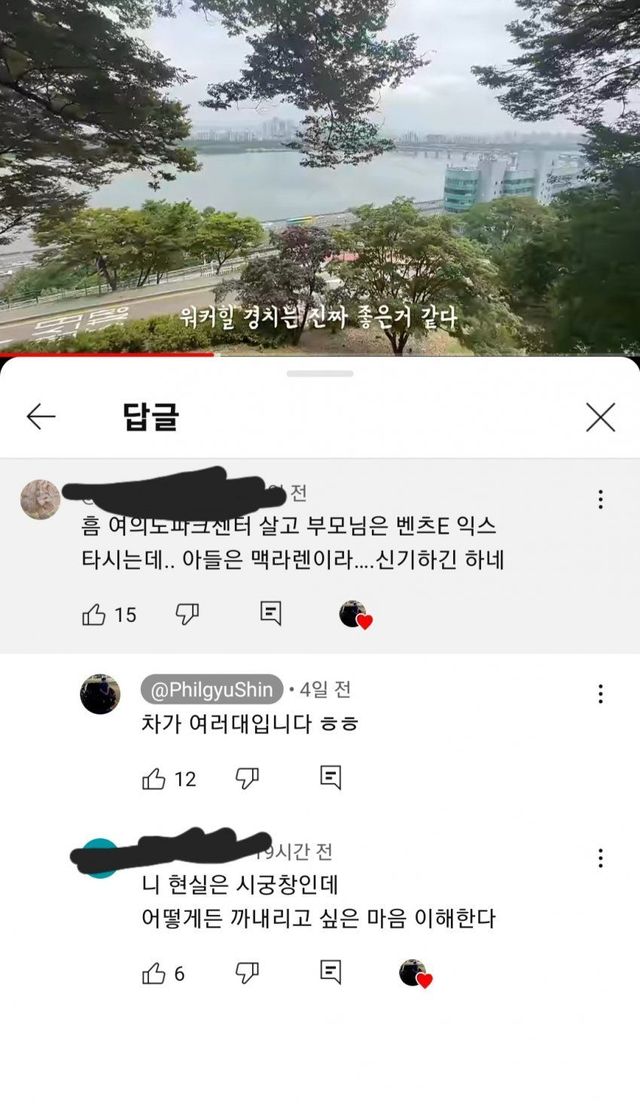
Task: Dislike the top comment about 여의도파크센터
Action: (187, 614)
